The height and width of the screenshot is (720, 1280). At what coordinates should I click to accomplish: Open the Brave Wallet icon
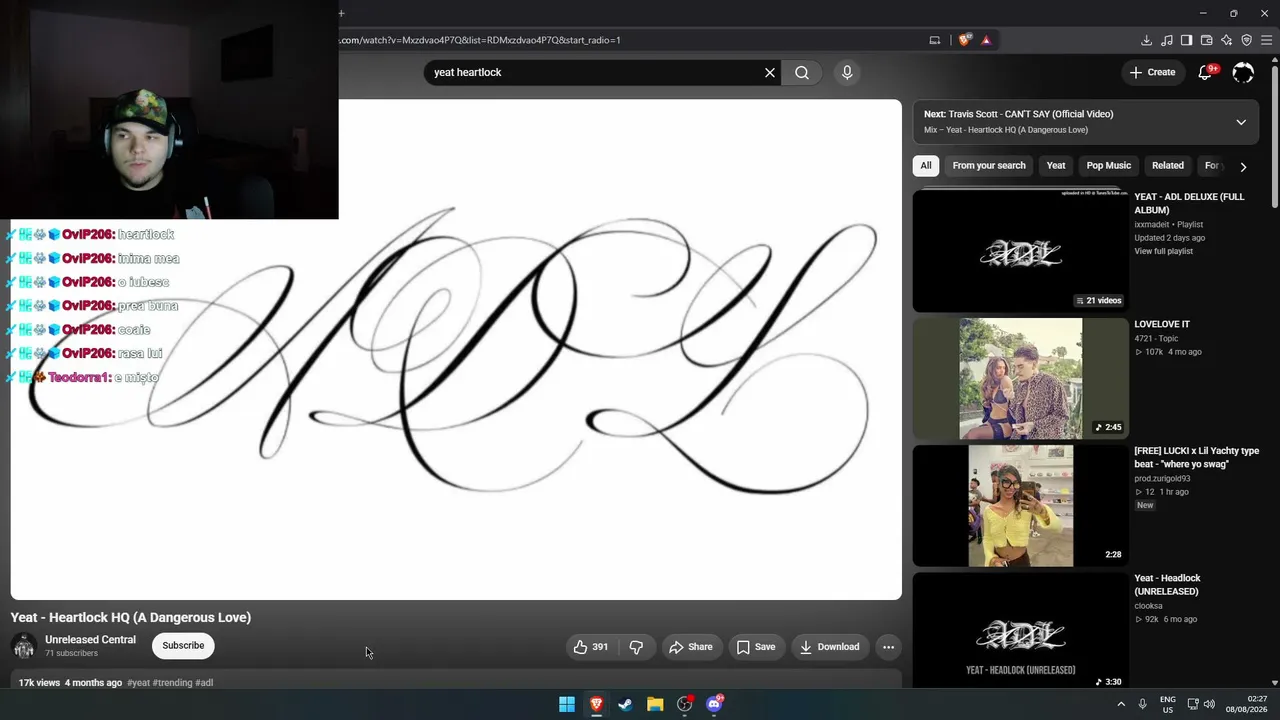pos(1206,40)
